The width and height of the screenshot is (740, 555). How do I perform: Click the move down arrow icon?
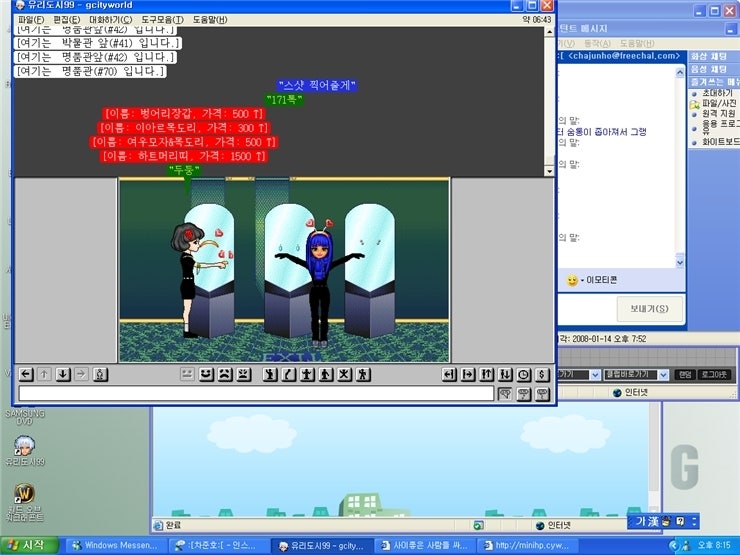point(62,374)
